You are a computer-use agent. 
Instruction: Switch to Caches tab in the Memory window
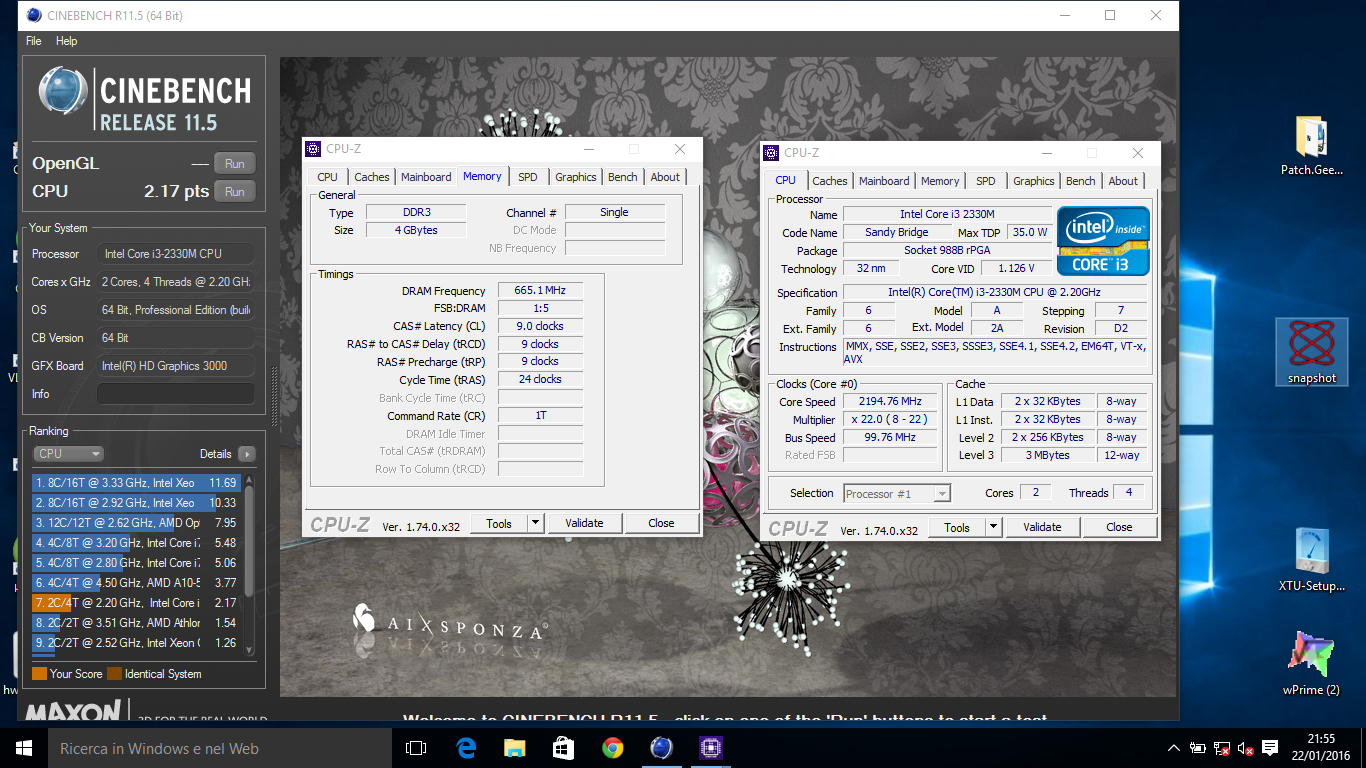coord(371,177)
